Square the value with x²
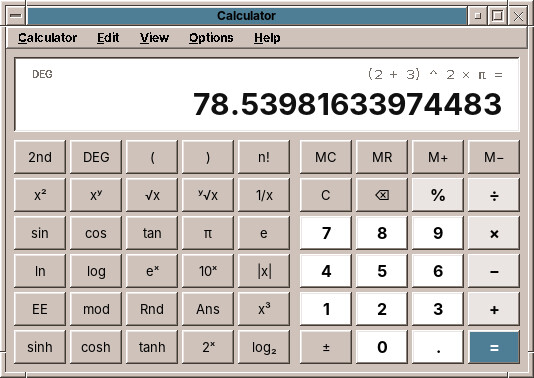Screen dimensions: 534x378 [x=40, y=195]
